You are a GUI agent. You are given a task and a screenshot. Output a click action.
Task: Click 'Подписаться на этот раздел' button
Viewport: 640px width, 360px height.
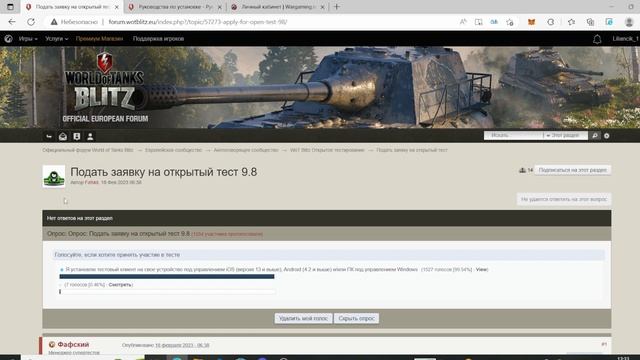pyautogui.click(x=573, y=170)
